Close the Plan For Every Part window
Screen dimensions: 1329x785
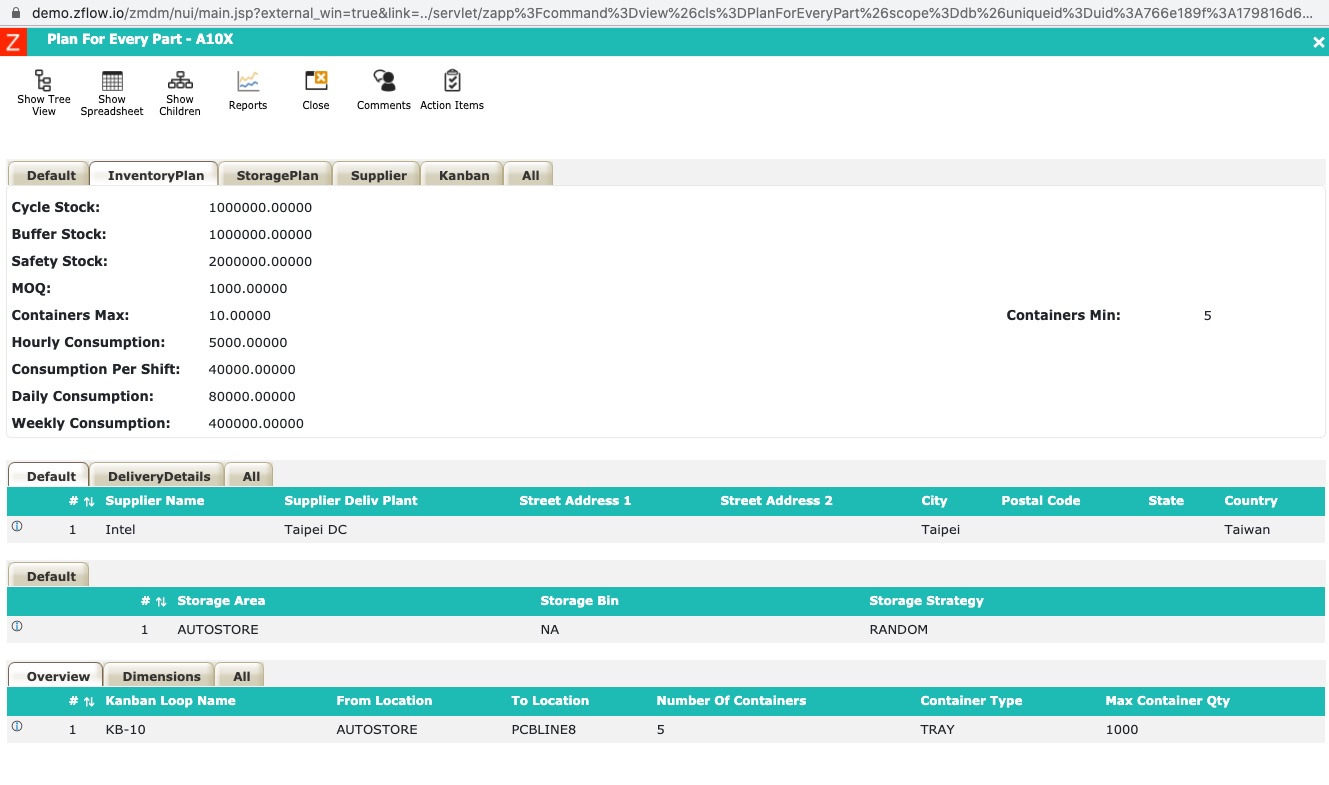tap(1318, 42)
